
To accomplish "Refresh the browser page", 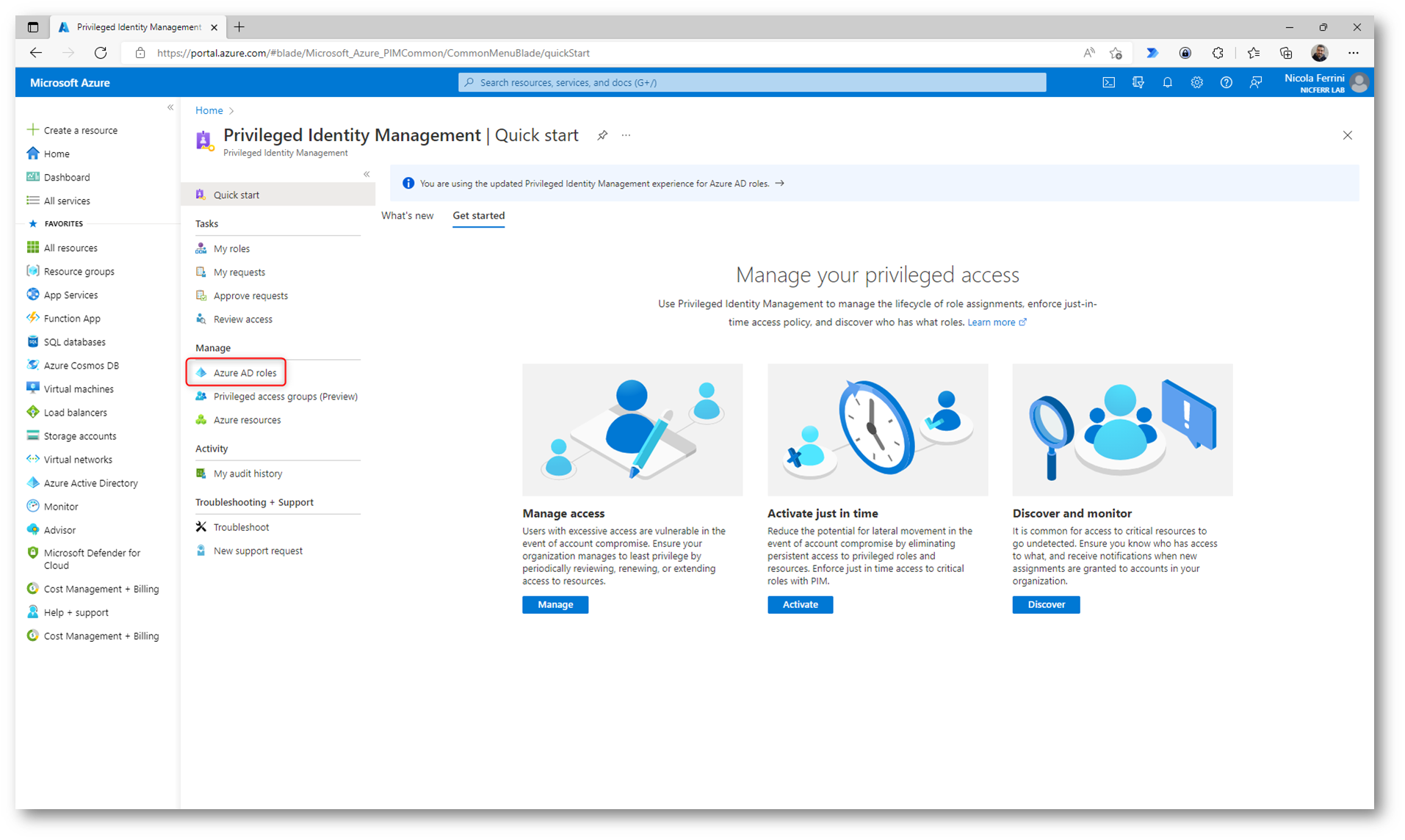I will [x=101, y=53].
